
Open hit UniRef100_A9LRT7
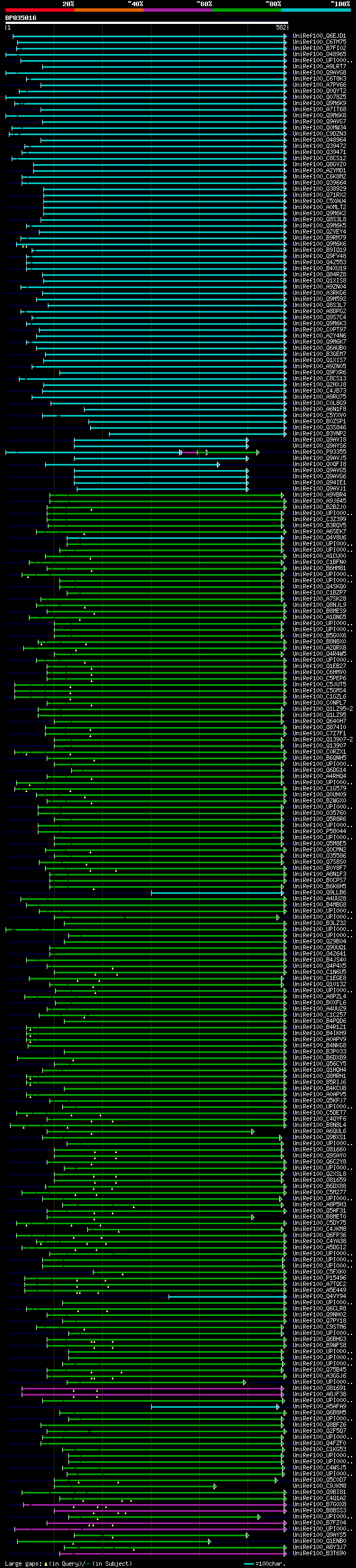click(319, 66)
